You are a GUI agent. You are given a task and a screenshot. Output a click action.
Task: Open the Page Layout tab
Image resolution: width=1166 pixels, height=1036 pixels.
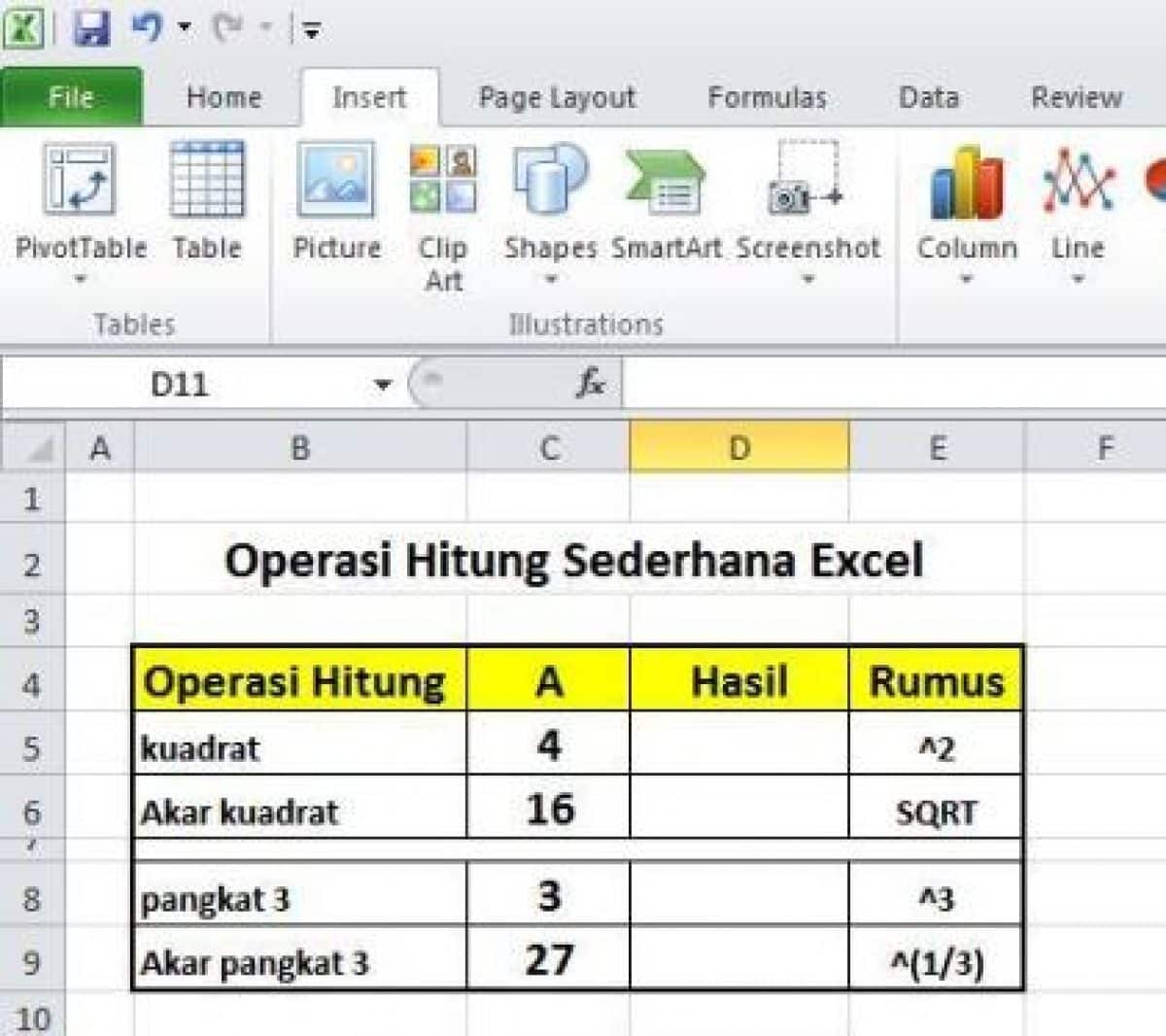tap(557, 97)
